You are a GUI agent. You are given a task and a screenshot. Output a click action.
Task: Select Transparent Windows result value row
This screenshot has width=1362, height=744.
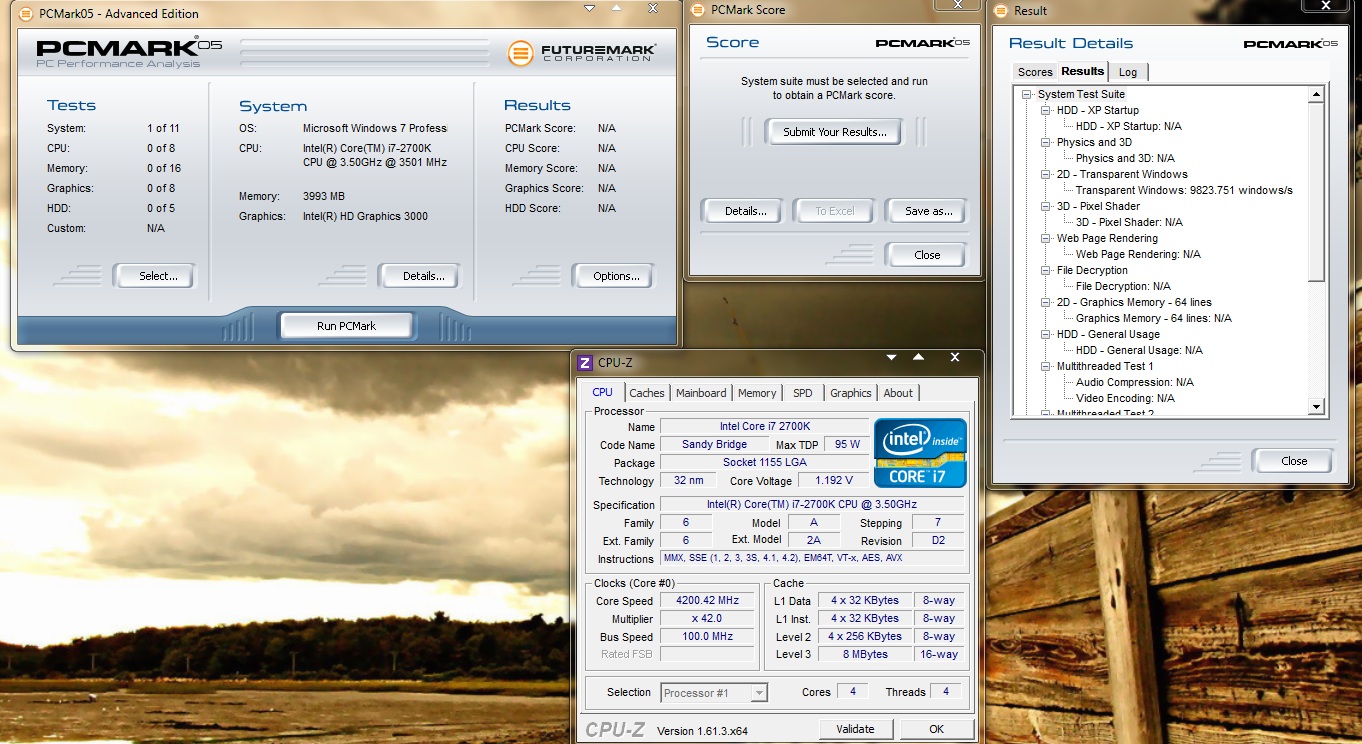click(x=1184, y=190)
